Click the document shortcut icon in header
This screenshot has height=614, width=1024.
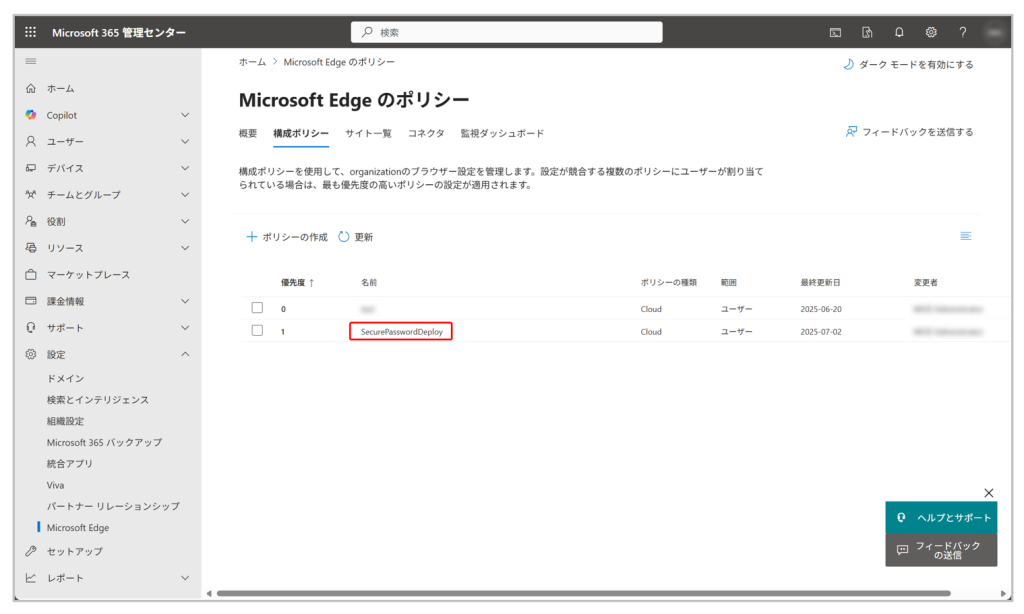[867, 32]
